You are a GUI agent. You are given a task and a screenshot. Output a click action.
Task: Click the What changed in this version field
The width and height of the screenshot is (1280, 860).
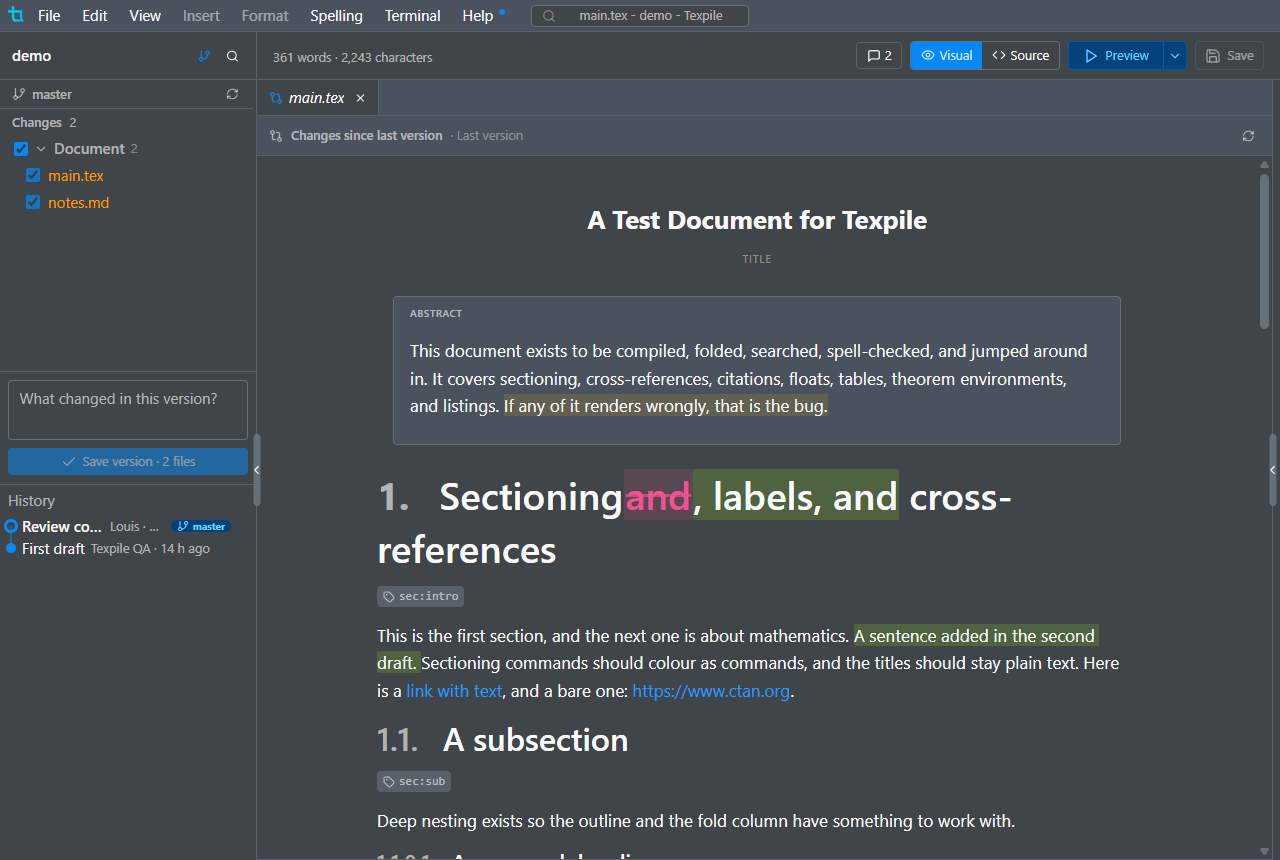(x=128, y=409)
